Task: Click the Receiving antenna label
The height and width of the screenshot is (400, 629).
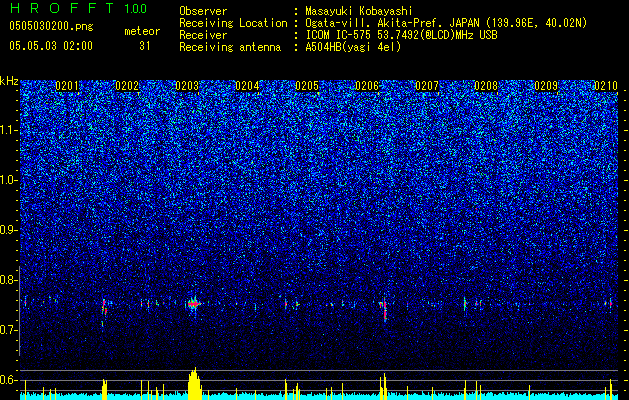Action: 230,47
